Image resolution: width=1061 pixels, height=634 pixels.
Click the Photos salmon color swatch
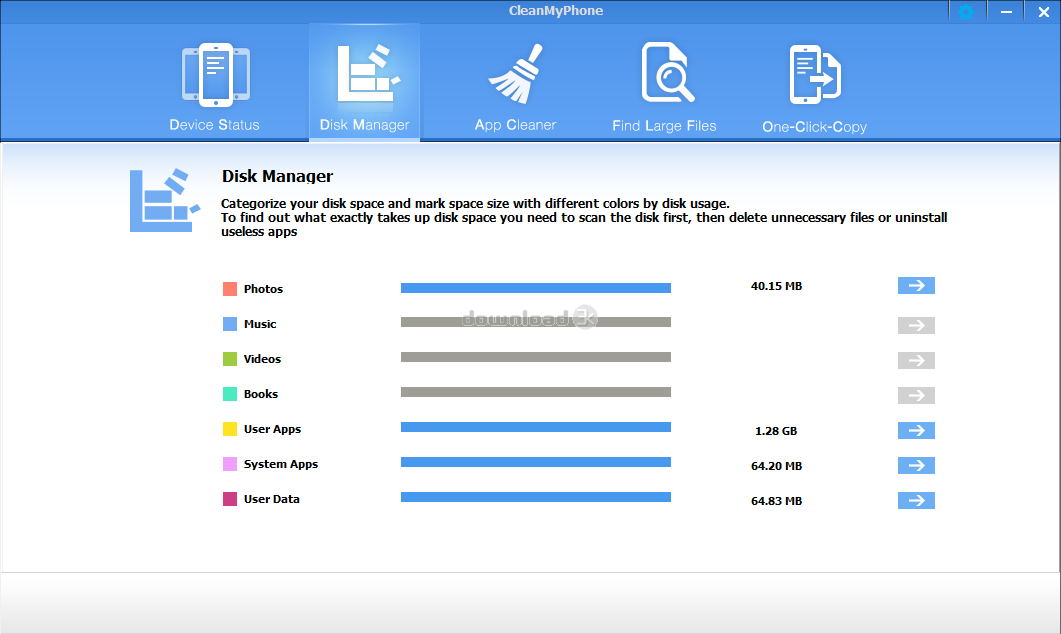click(230, 289)
